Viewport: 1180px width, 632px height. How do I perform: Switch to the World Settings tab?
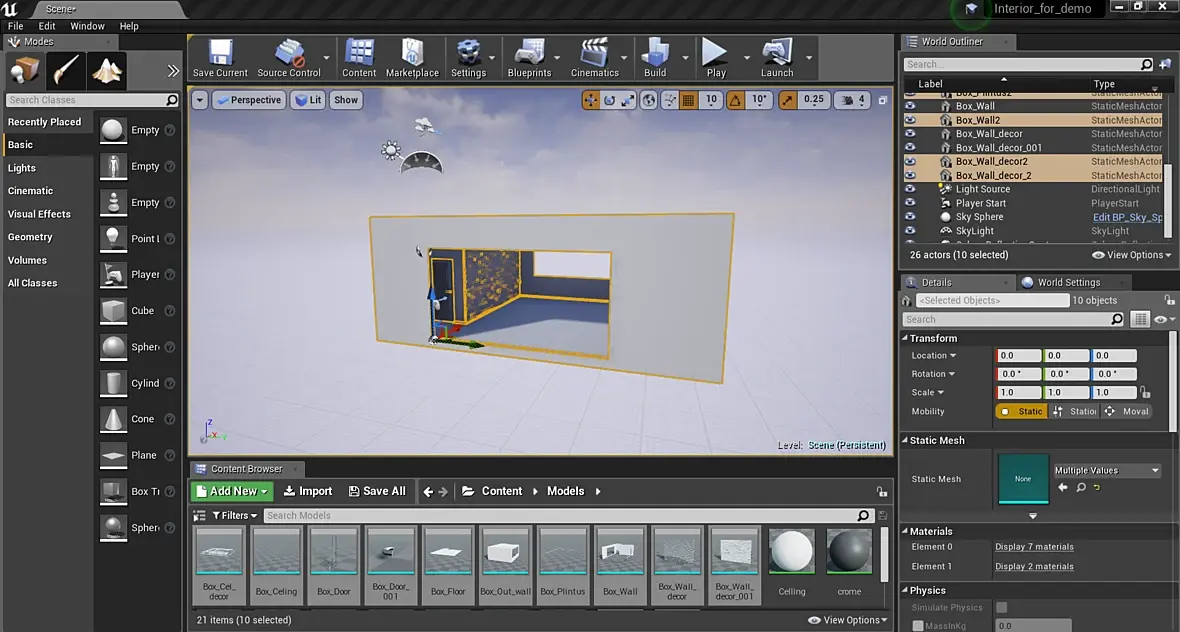(x=1067, y=282)
